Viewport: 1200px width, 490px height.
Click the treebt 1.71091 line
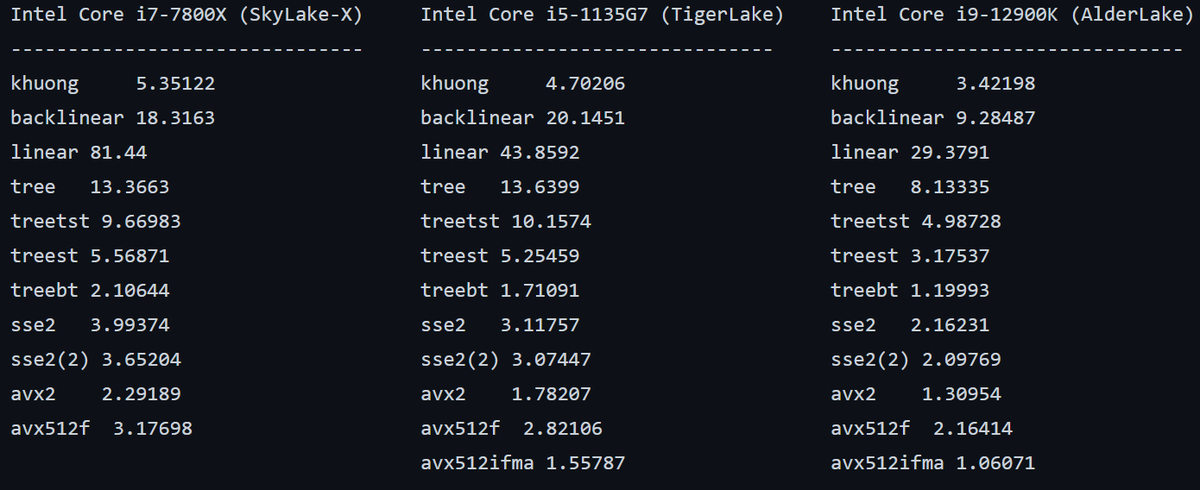pyautogui.click(x=500, y=291)
